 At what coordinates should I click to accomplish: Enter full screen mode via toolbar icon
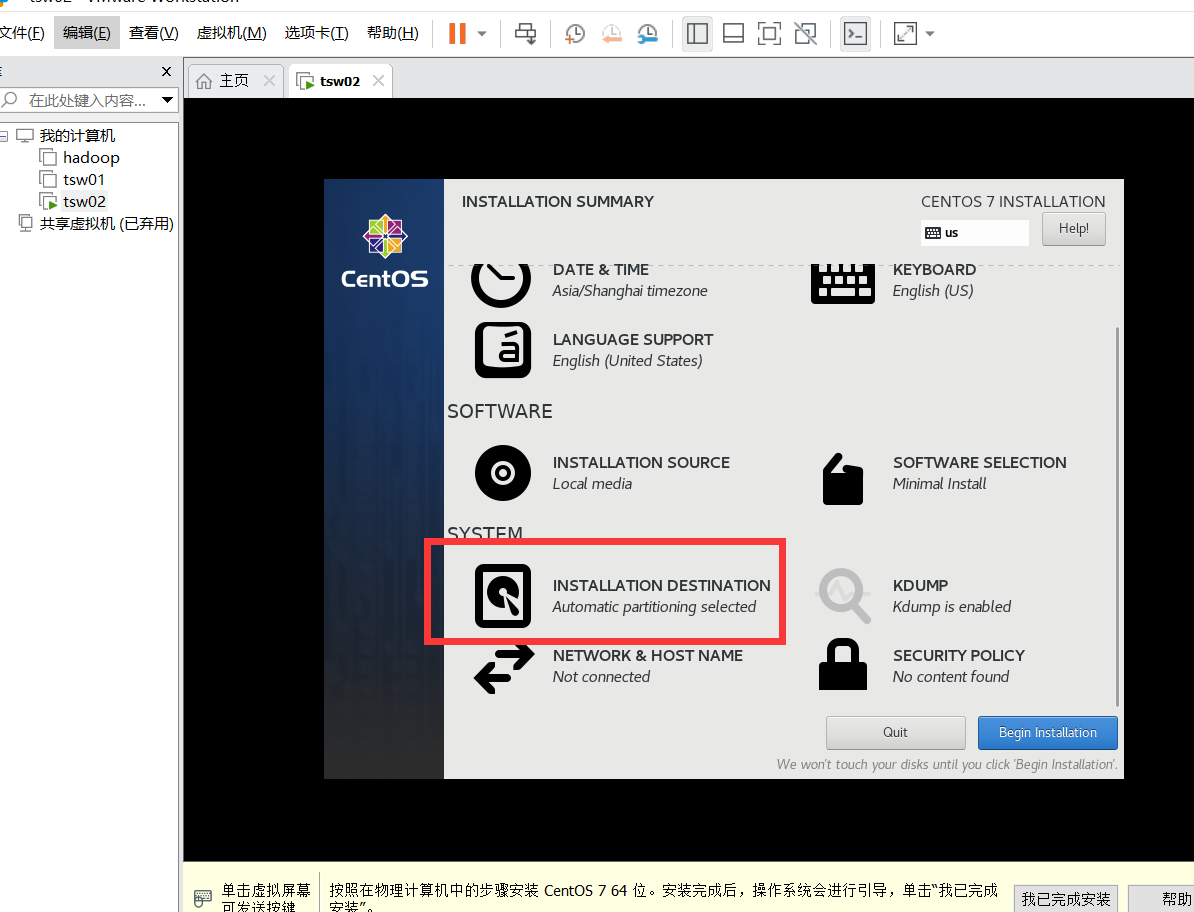pos(769,33)
